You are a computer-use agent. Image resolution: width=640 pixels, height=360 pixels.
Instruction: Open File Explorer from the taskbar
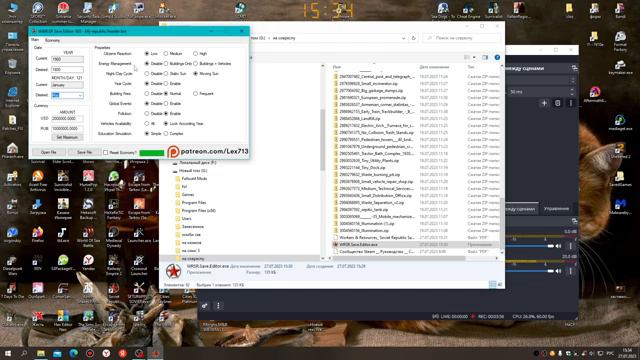coord(40,353)
